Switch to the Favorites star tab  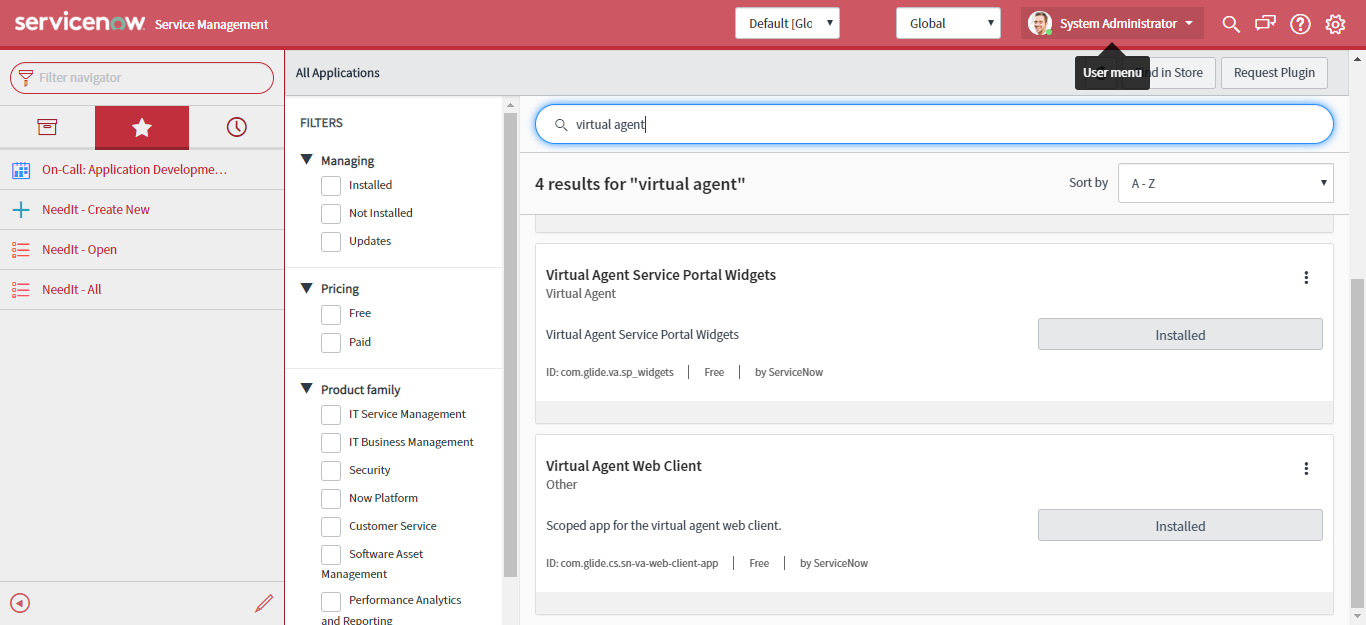[x=141, y=126]
